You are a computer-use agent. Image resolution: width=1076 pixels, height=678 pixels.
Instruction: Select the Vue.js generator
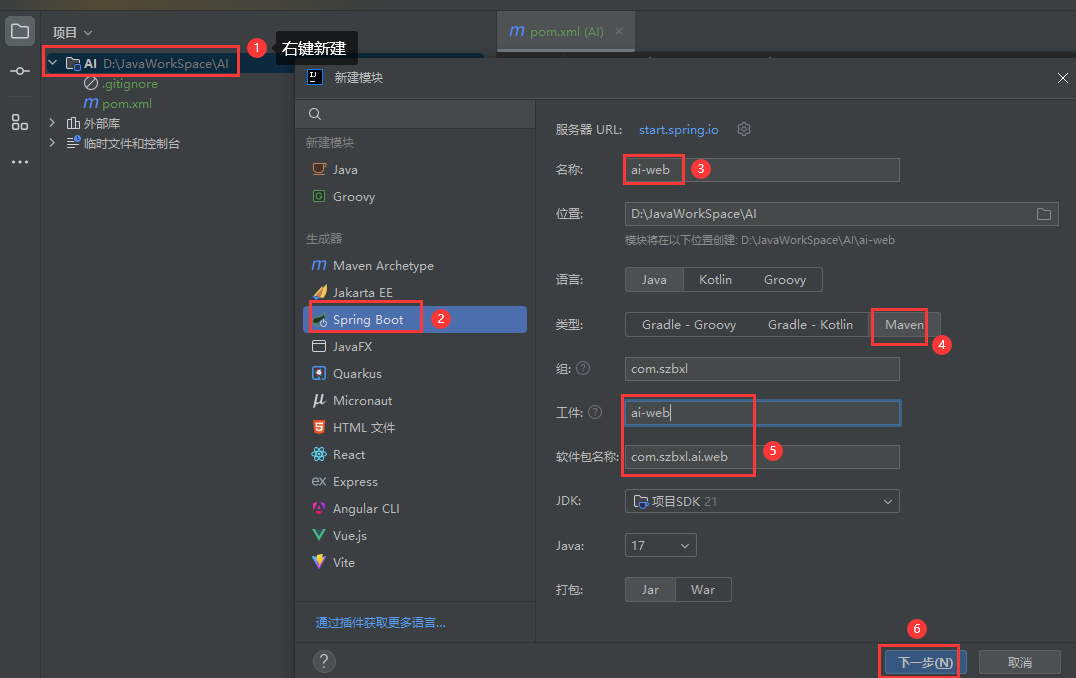tap(414, 536)
